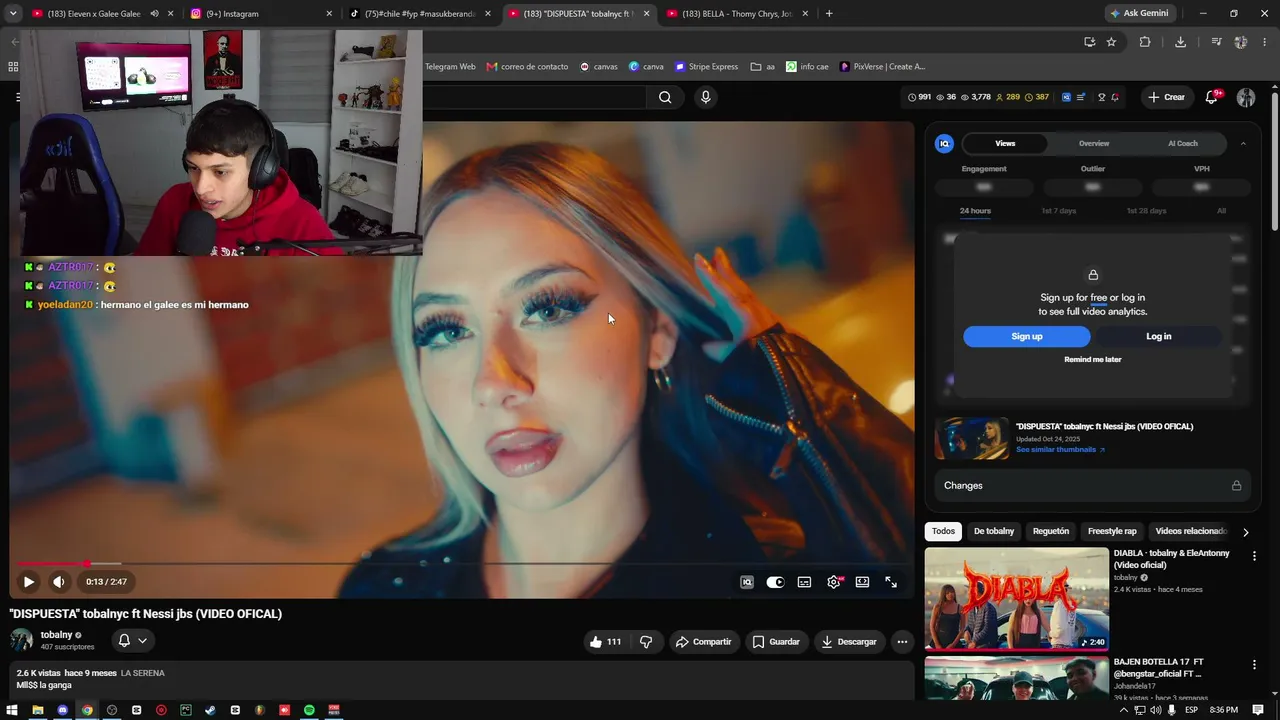Open YouTube notifications bell
This screenshot has width=1280, height=720.
[x=1212, y=97]
